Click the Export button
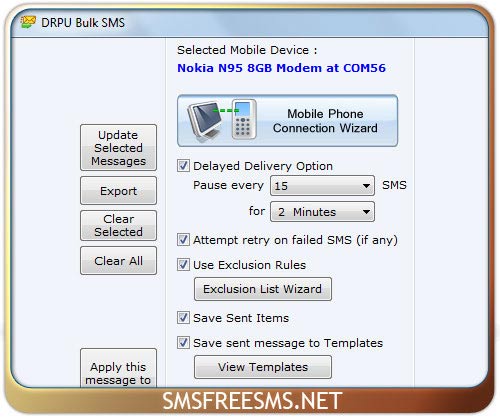This screenshot has height=420, width=500. 118,191
